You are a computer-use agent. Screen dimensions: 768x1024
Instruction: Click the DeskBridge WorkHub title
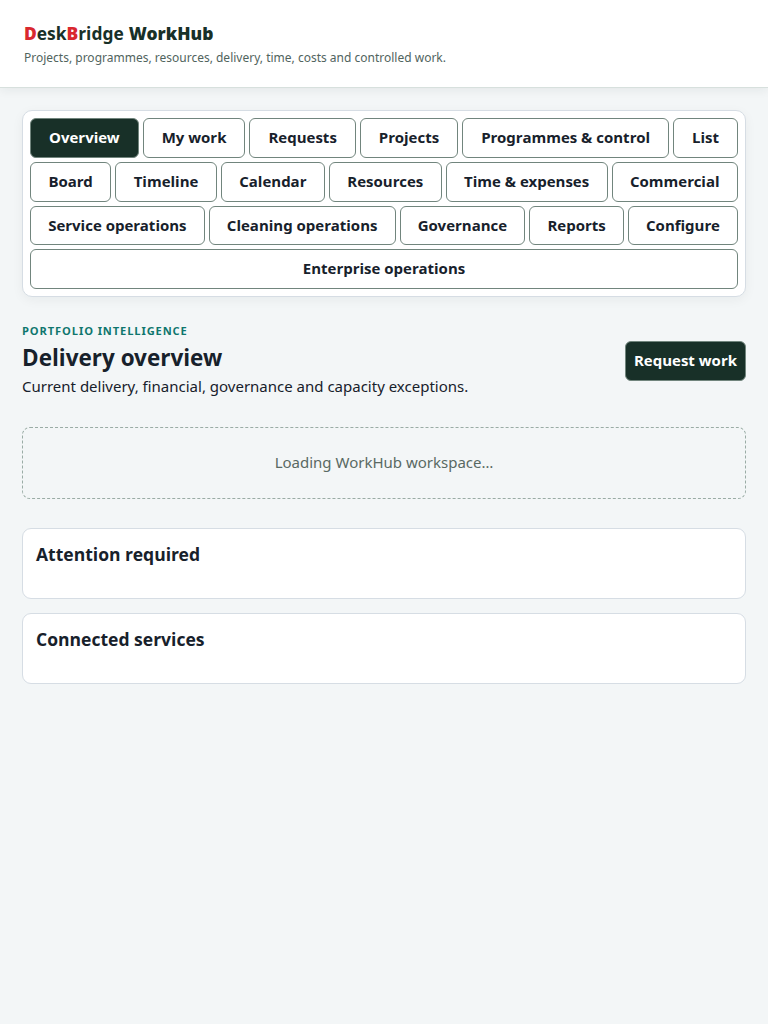tap(119, 34)
